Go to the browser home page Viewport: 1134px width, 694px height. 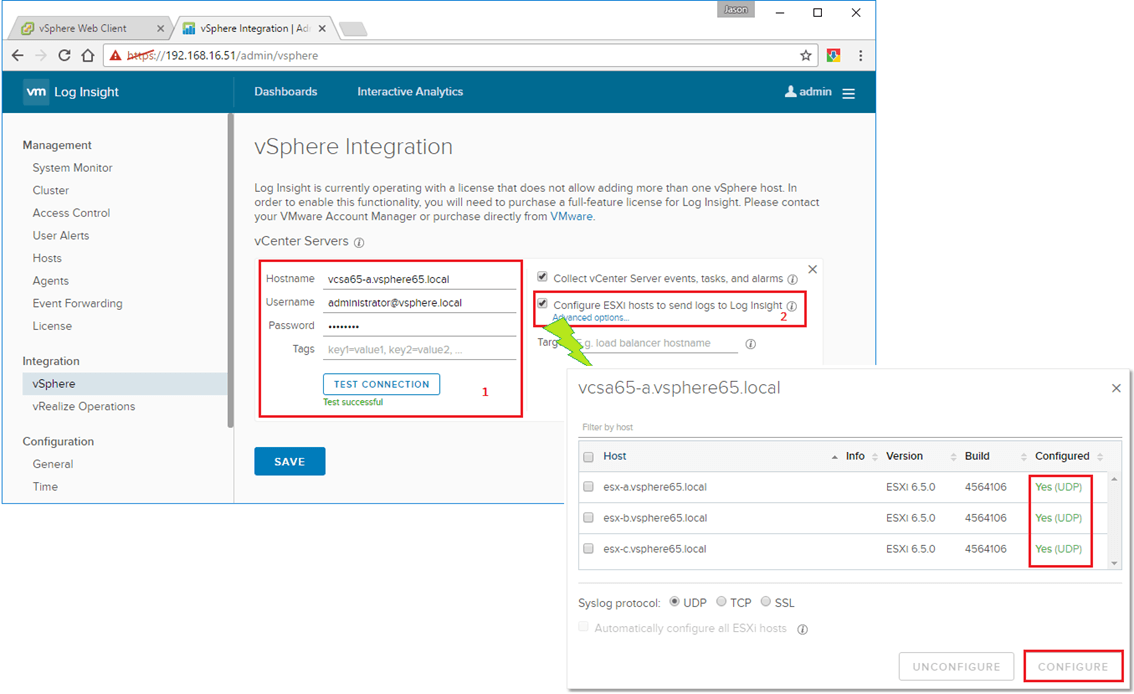(88, 56)
